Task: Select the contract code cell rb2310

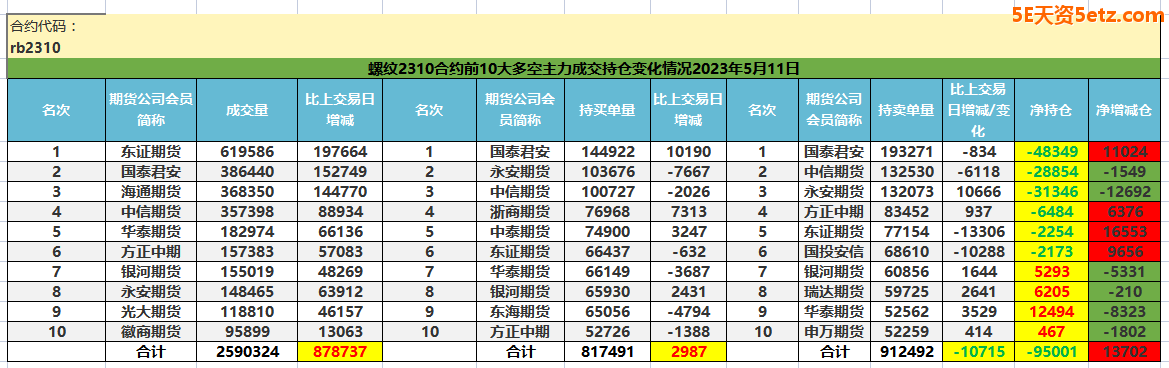Action: 36,48
